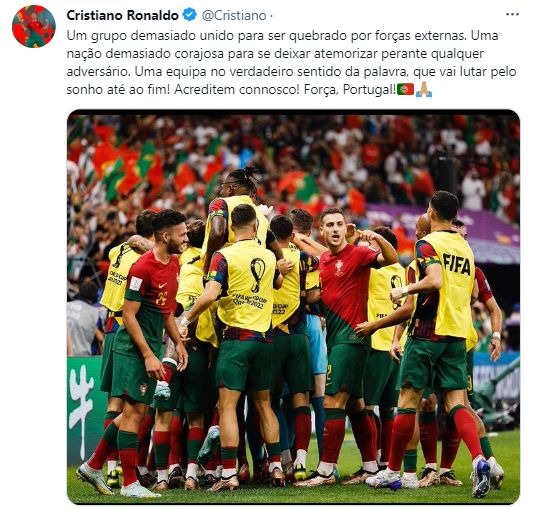Open the Cristiano Ronaldo display name link
Screen dimensions: 535x509
click(x=122, y=15)
